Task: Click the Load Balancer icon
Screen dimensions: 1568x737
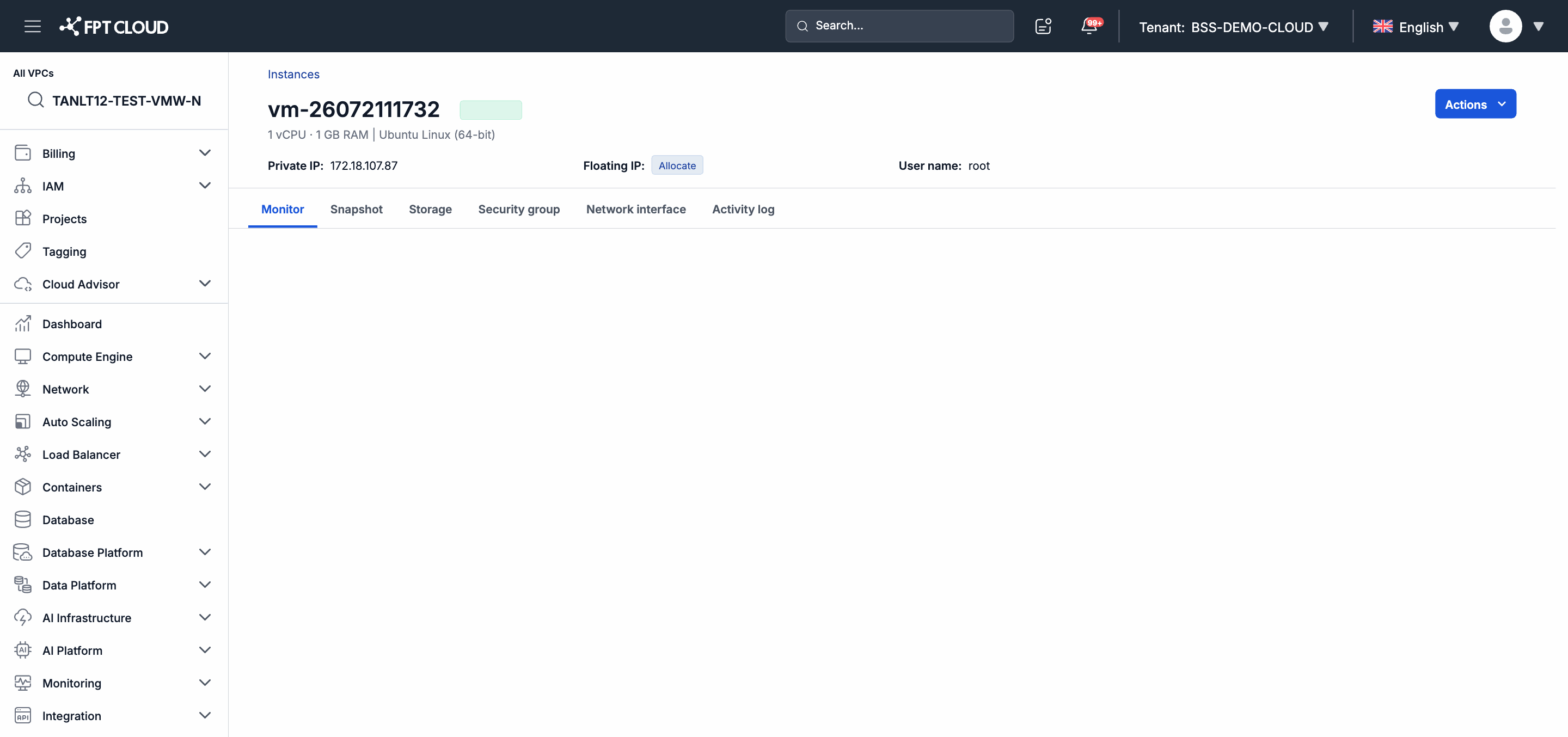Action: 22,454
